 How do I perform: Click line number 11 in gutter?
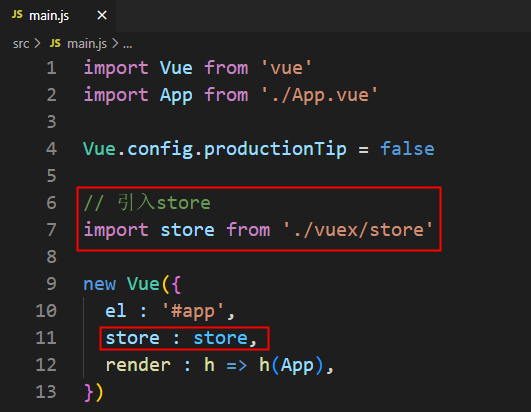pos(46,338)
